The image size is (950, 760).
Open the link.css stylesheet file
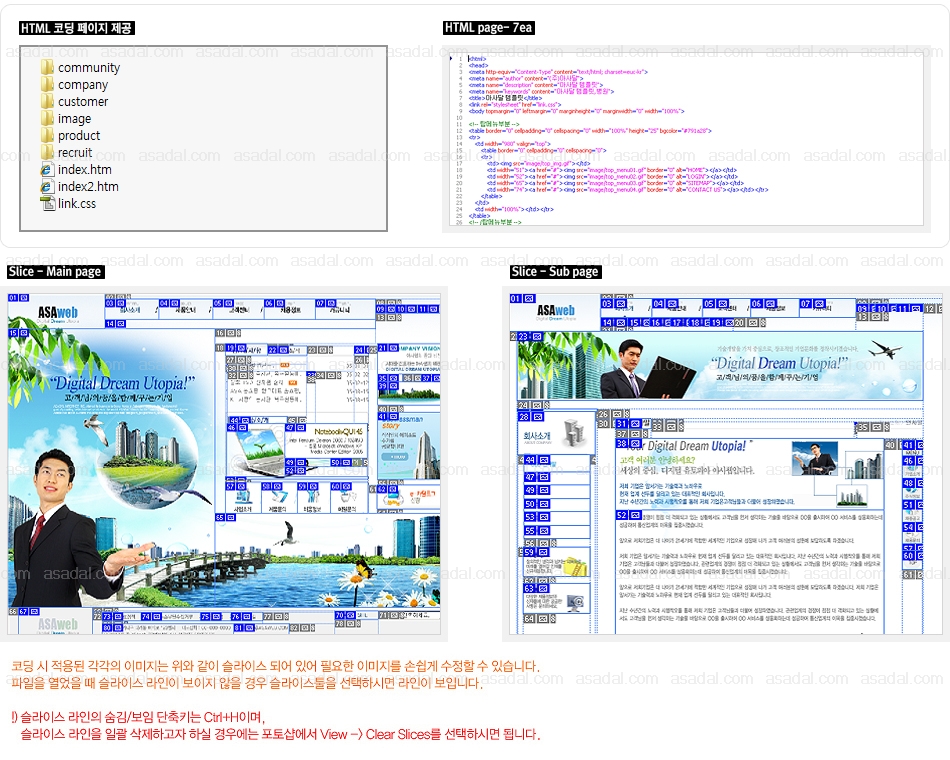pyautogui.click(x=76, y=203)
